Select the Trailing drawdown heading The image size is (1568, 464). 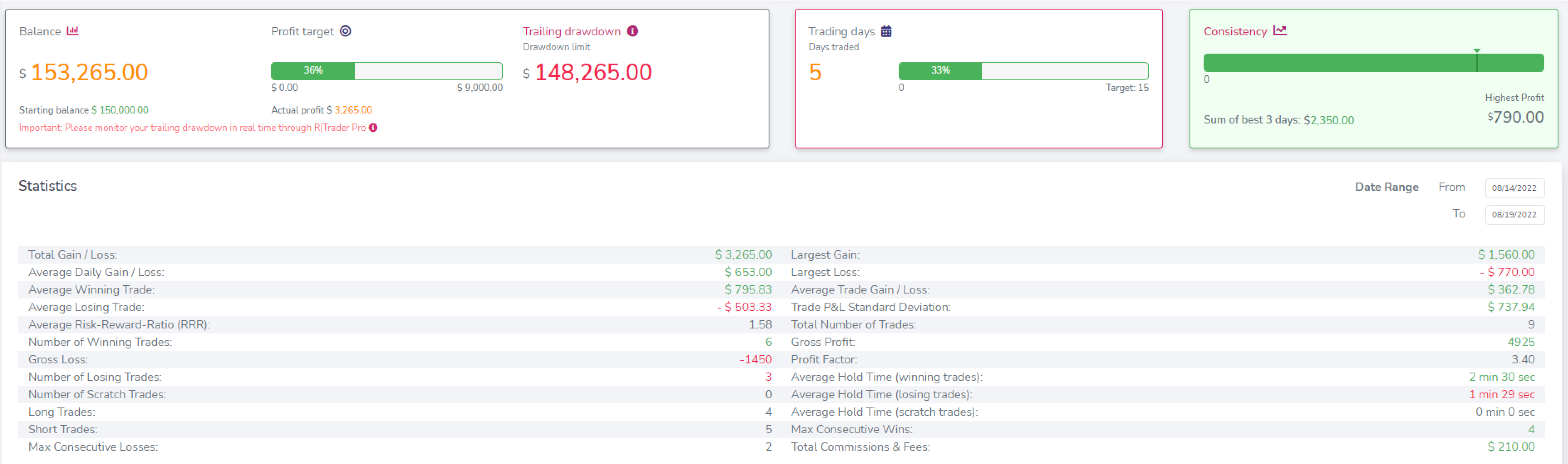tap(571, 31)
